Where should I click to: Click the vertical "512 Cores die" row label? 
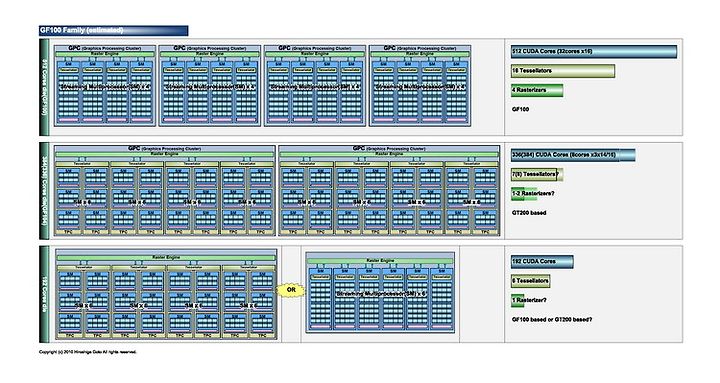coord(45,87)
